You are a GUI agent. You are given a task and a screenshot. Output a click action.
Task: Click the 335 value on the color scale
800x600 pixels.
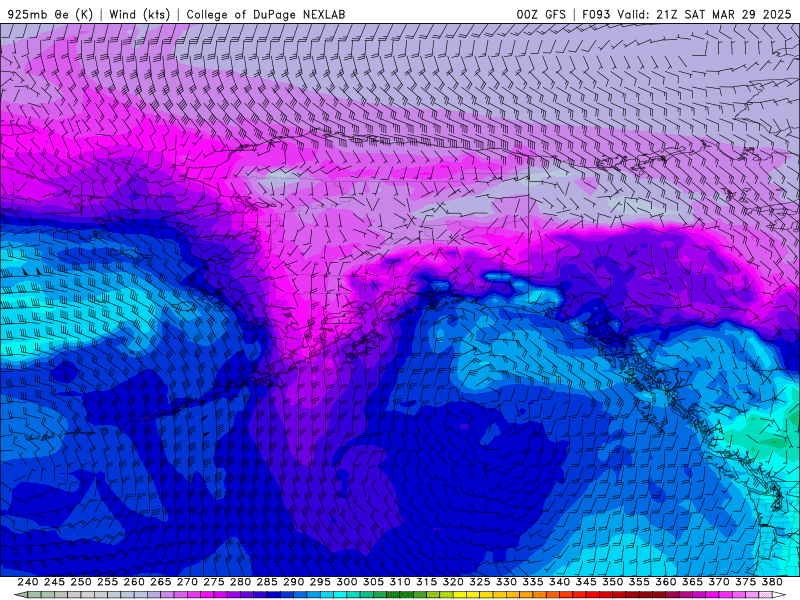533,582
